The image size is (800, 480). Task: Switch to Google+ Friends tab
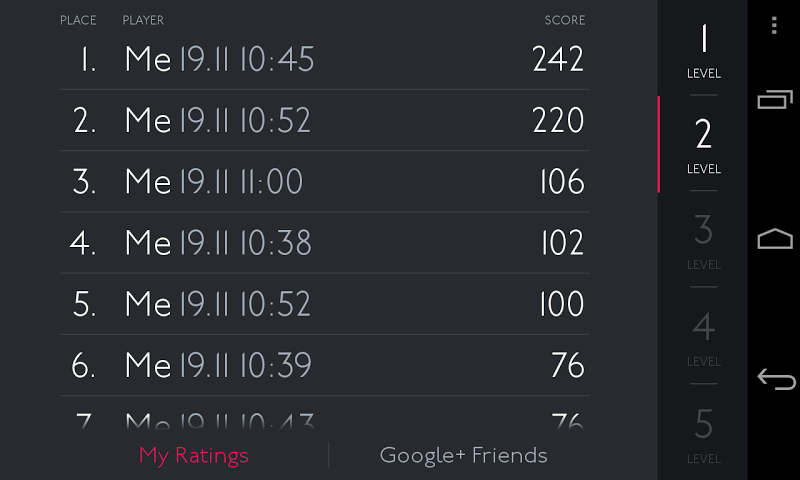coord(463,456)
